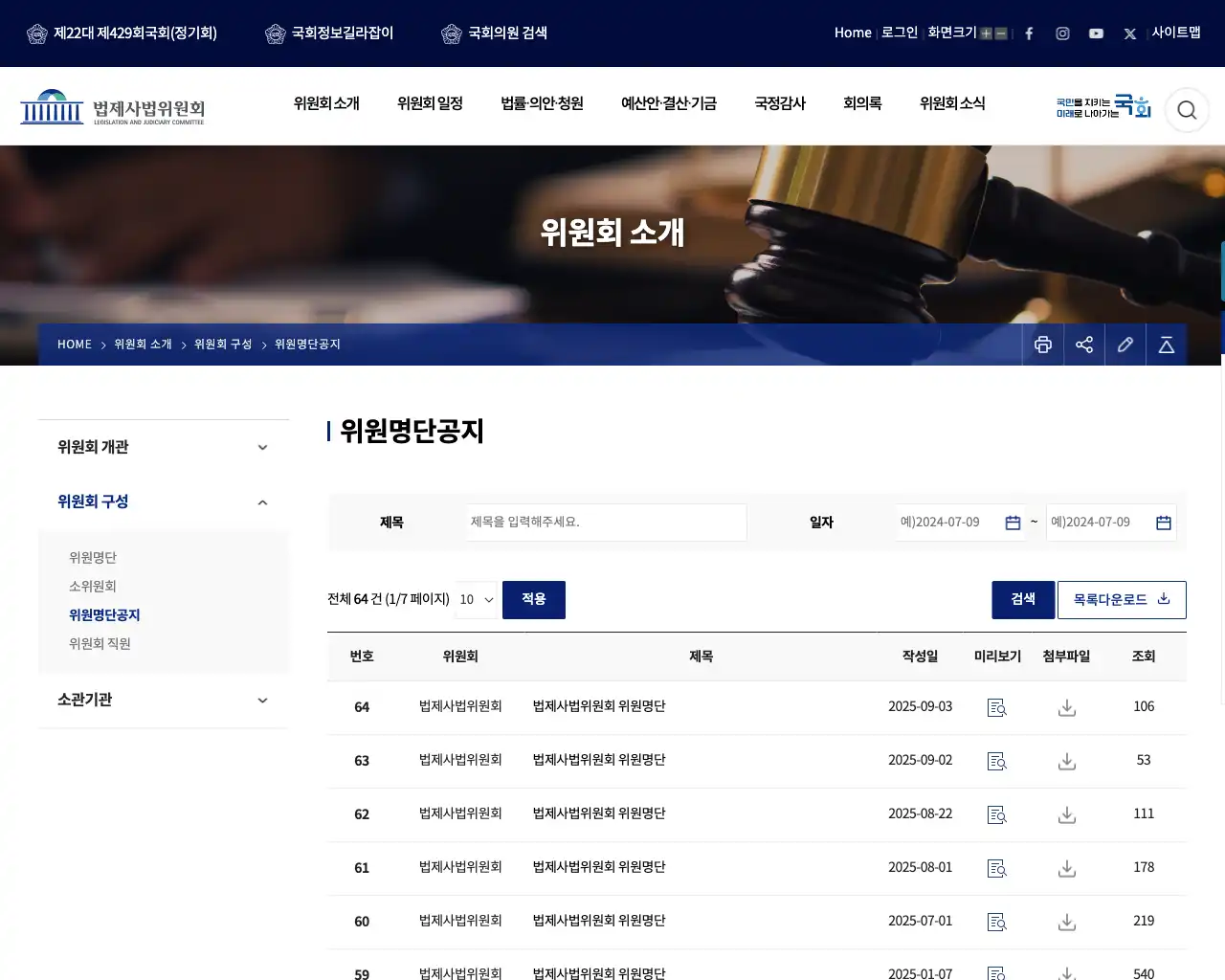This screenshot has height=980, width=1225.
Task: Open the post titled 법제사법위원회 위원명단 numbered 62
Action: click(599, 813)
